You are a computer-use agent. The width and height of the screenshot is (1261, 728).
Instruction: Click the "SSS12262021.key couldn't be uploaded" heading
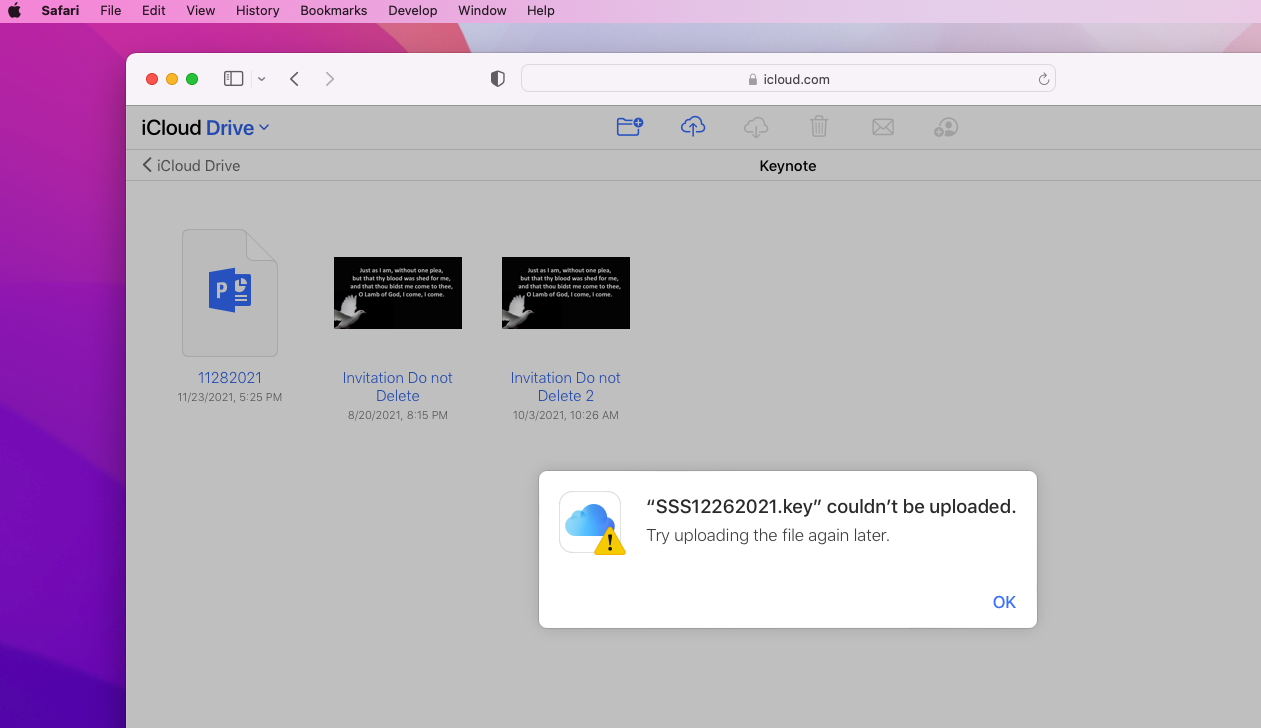pyautogui.click(x=831, y=507)
